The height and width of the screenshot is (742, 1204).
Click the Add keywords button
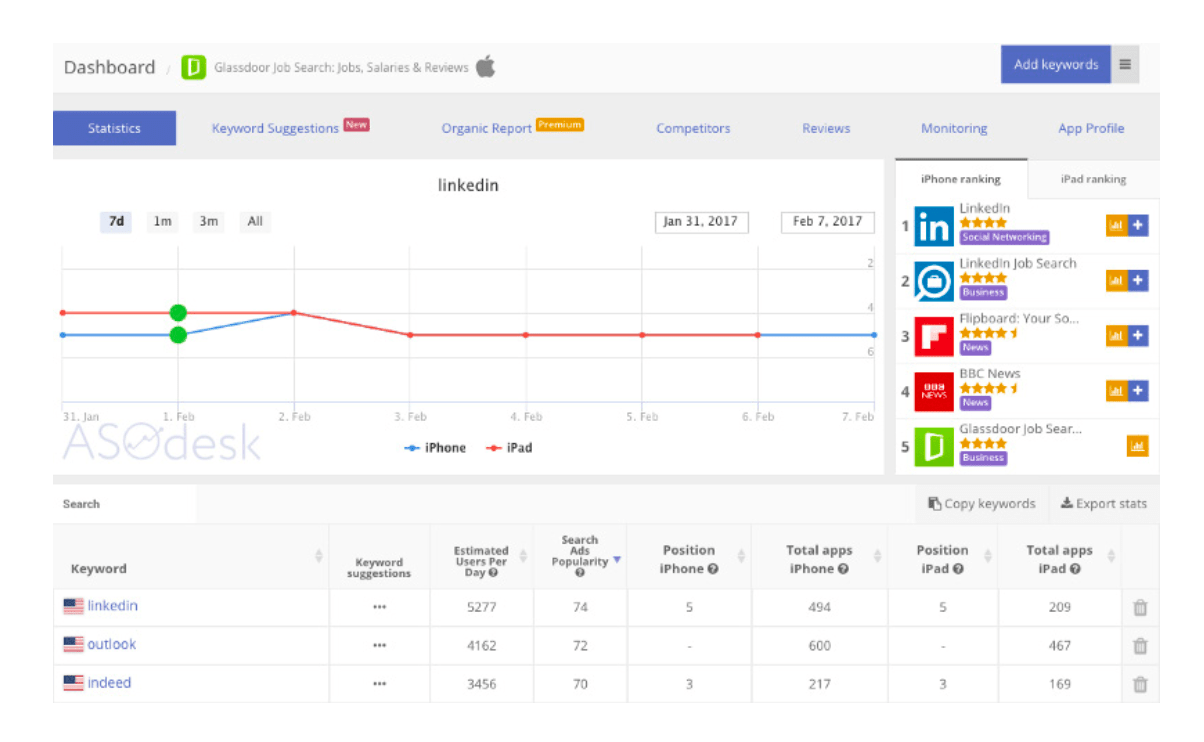click(1056, 65)
